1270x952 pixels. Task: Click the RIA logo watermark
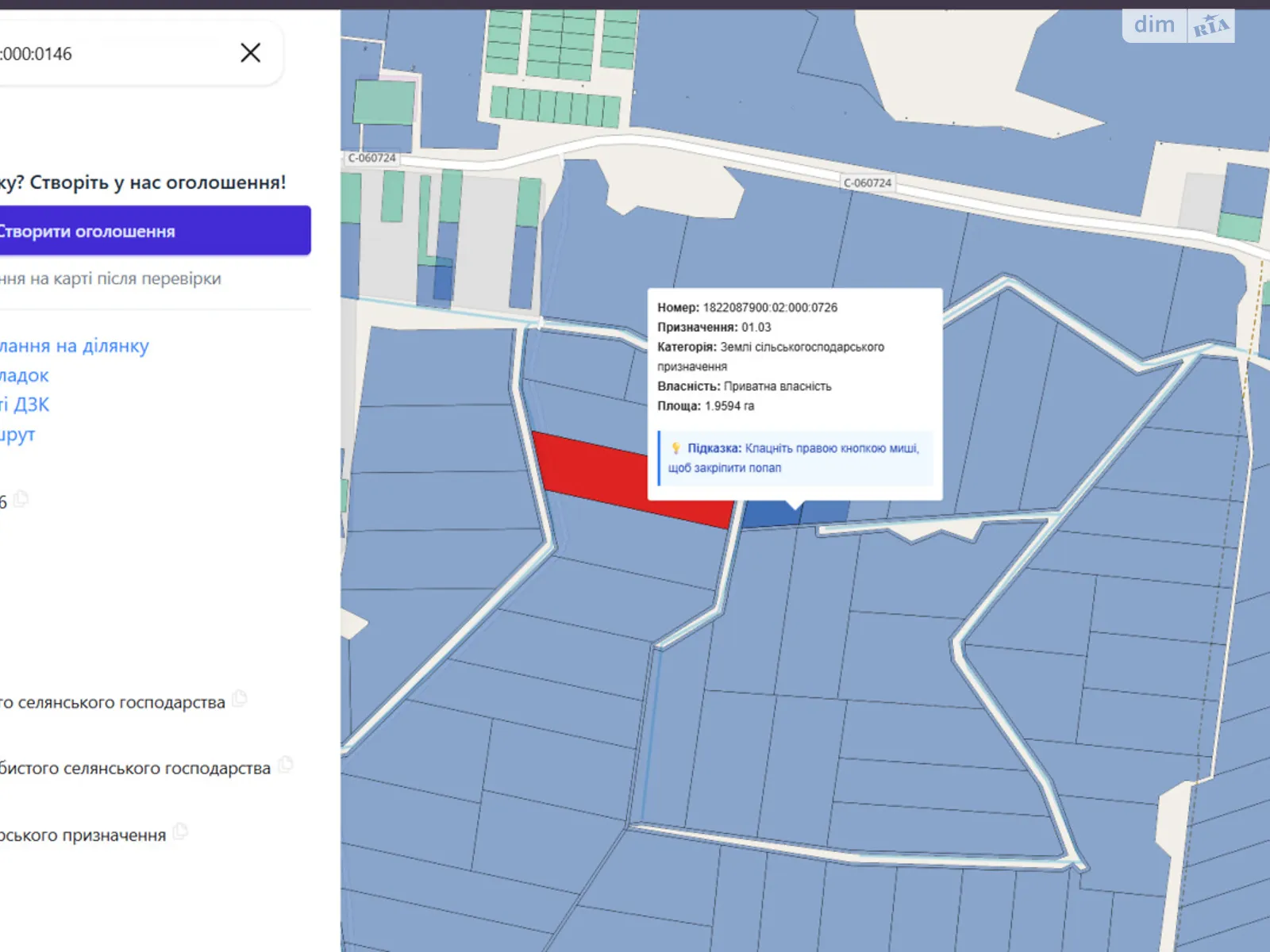(1211, 27)
